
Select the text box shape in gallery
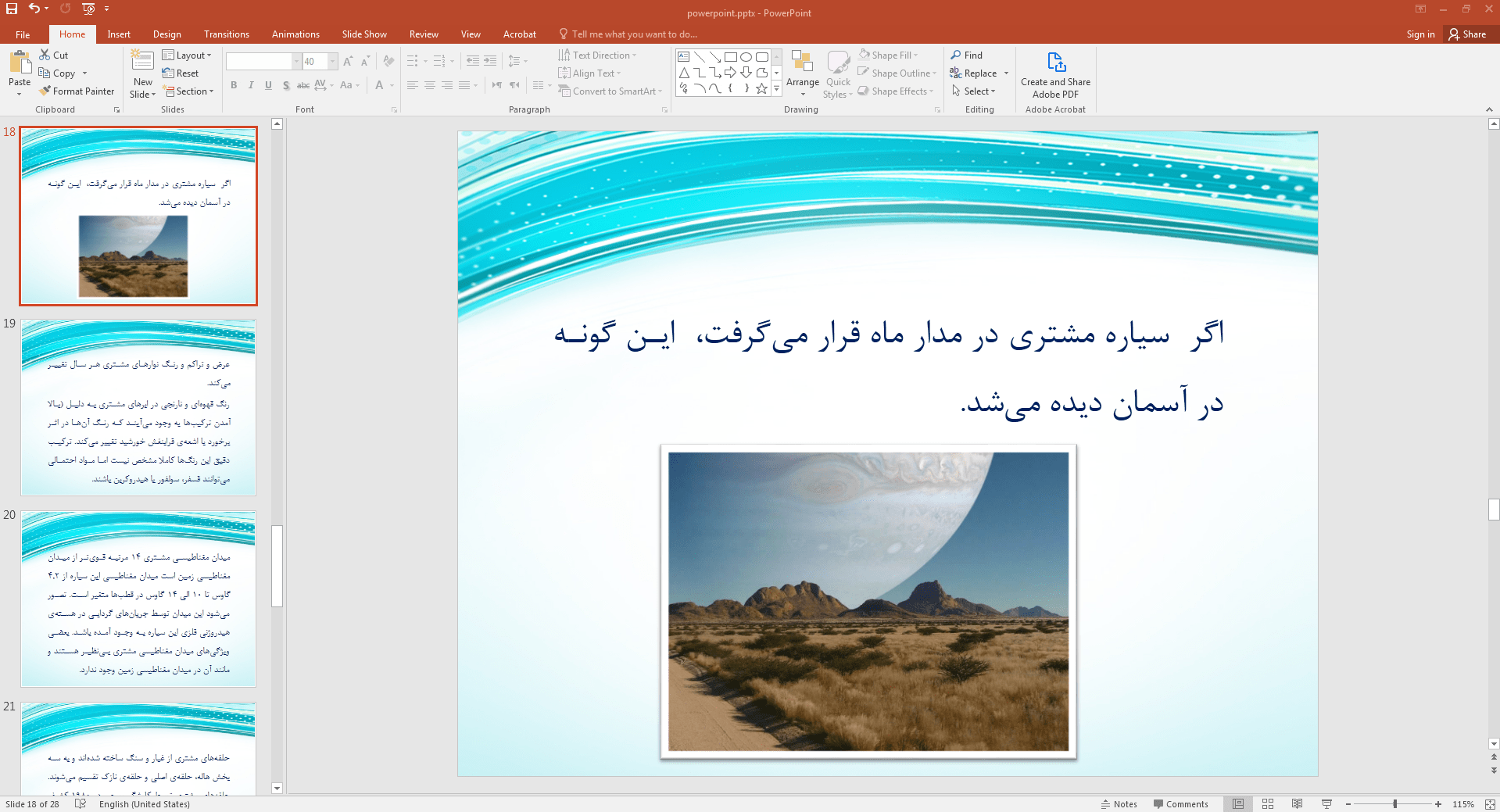pyautogui.click(x=683, y=57)
